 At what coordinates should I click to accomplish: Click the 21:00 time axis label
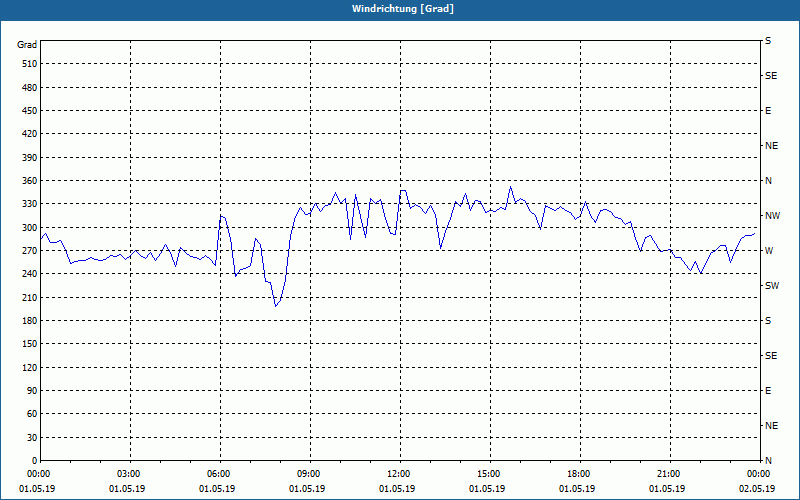[668, 474]
